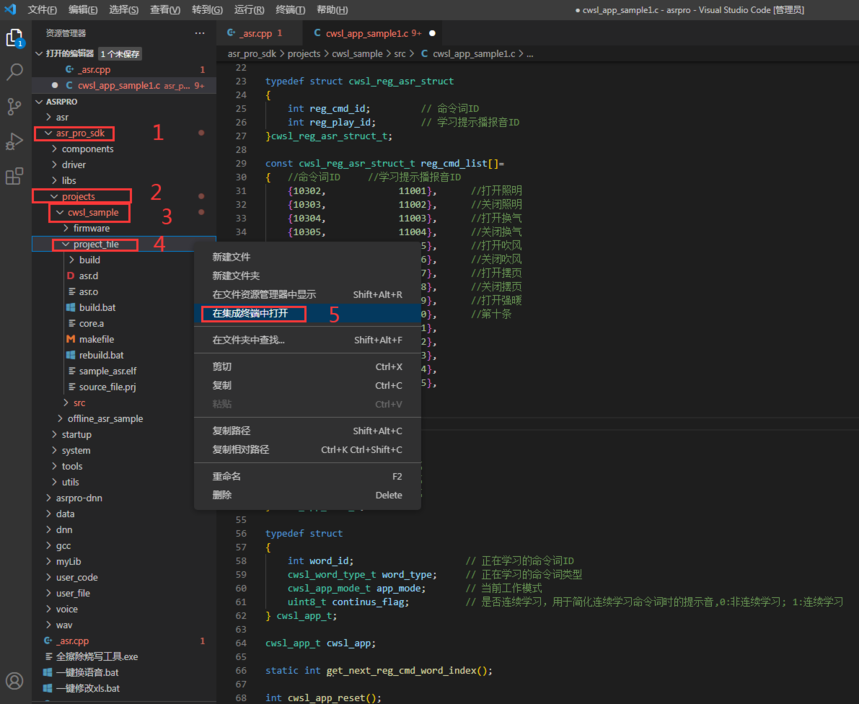The width and height of the screenshot is (859, 704).
Task: Switch to the _asr.cpp editor tab
Action: (259, 33)
